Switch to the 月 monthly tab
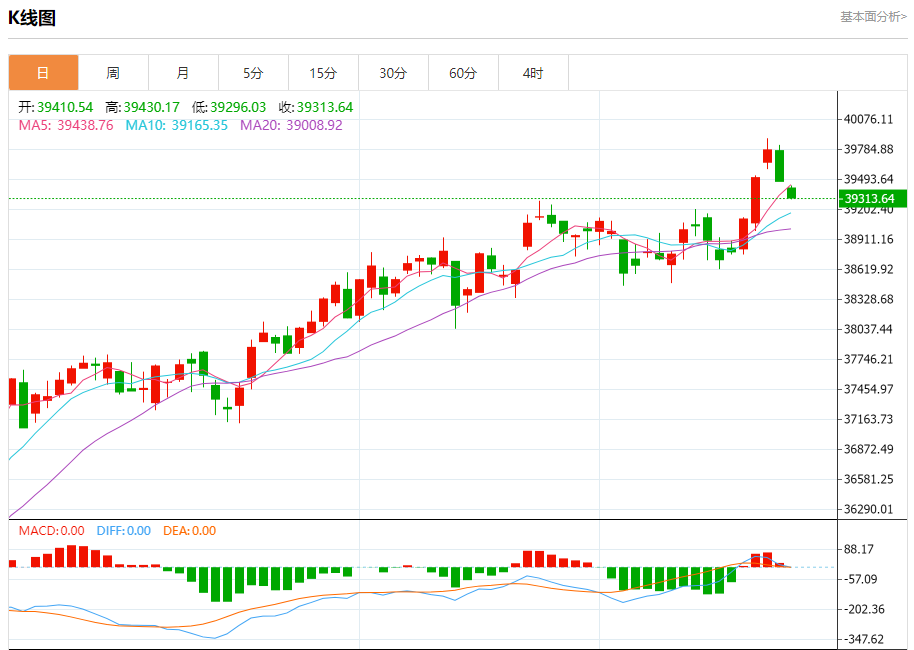The height and width of the screenshot is (650, 914). tap(183, 73)
